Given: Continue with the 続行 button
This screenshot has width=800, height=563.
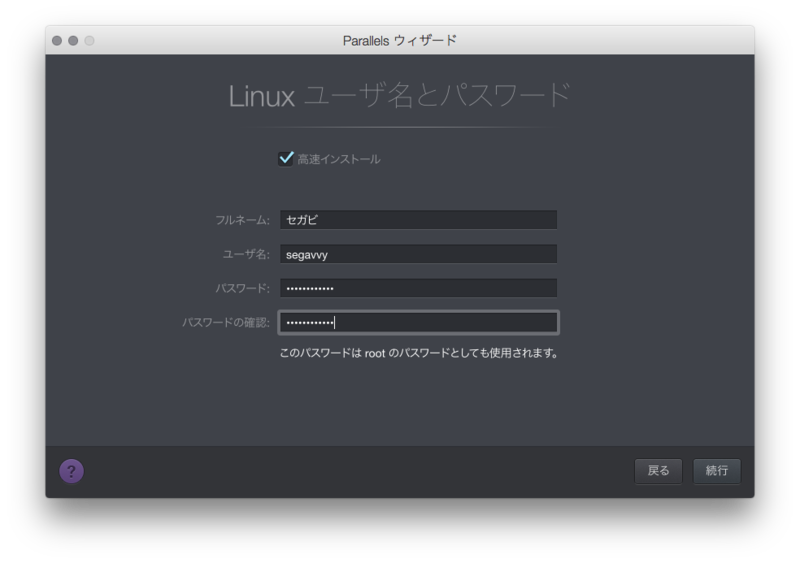Looking at the screenshot, I should [717, 471].
